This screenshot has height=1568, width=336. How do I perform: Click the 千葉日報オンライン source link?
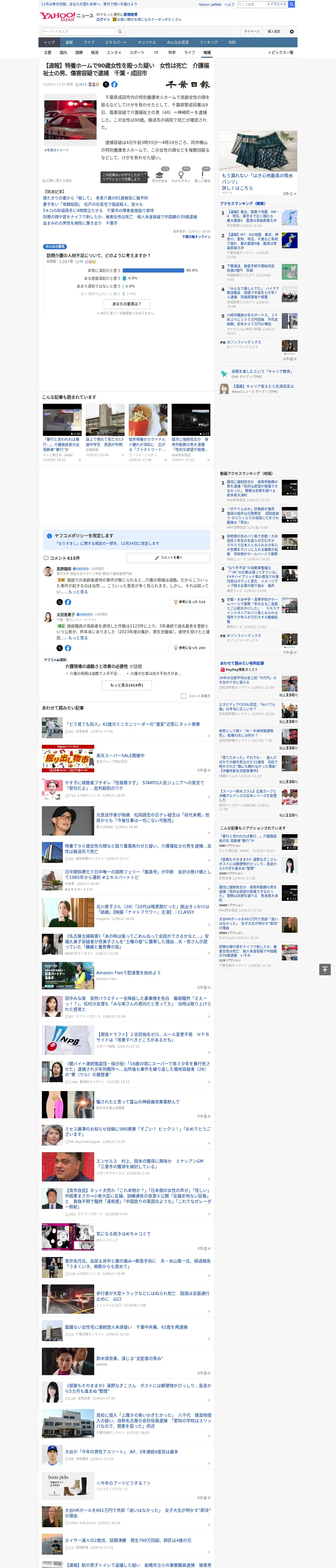tap(196, 237)
